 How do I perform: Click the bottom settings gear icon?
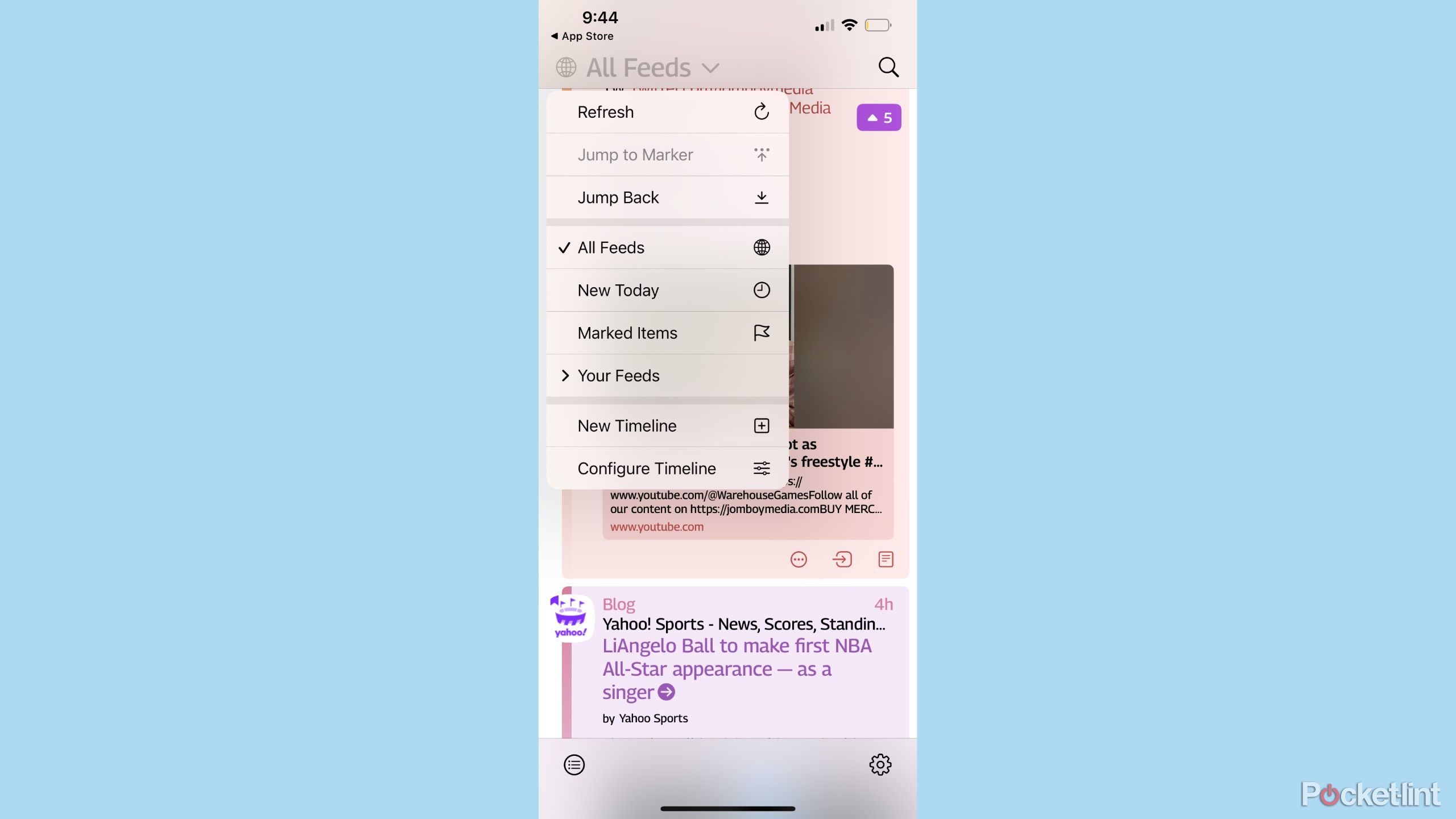(x=880, y=765)
